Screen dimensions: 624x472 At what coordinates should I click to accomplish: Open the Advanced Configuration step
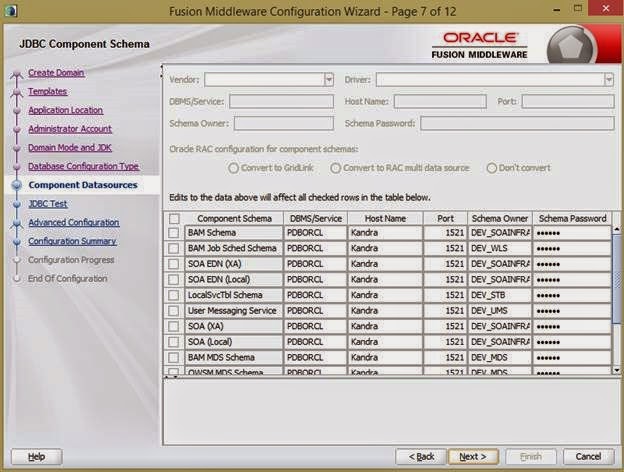[x=74, y=222]
